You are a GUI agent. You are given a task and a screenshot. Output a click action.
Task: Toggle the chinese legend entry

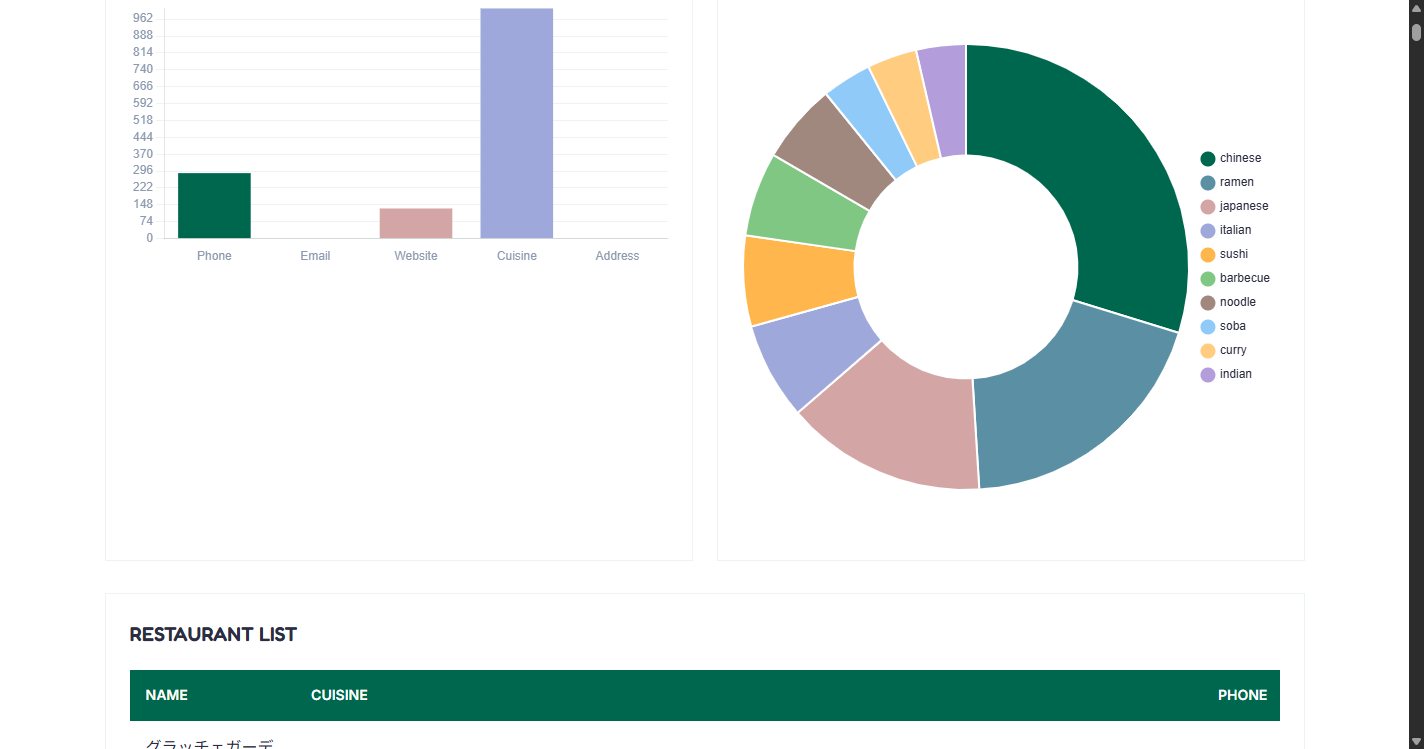click(x=1231, y=158)
